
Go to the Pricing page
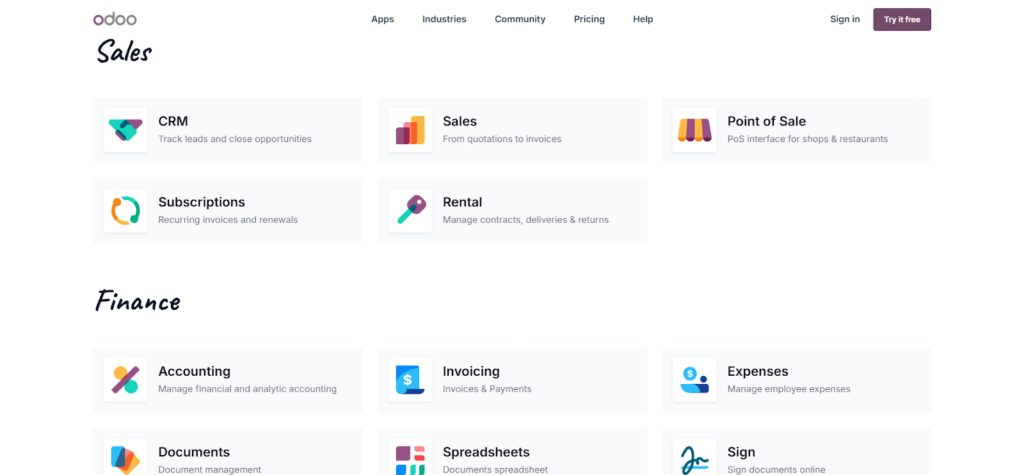[x=589, y=19]
